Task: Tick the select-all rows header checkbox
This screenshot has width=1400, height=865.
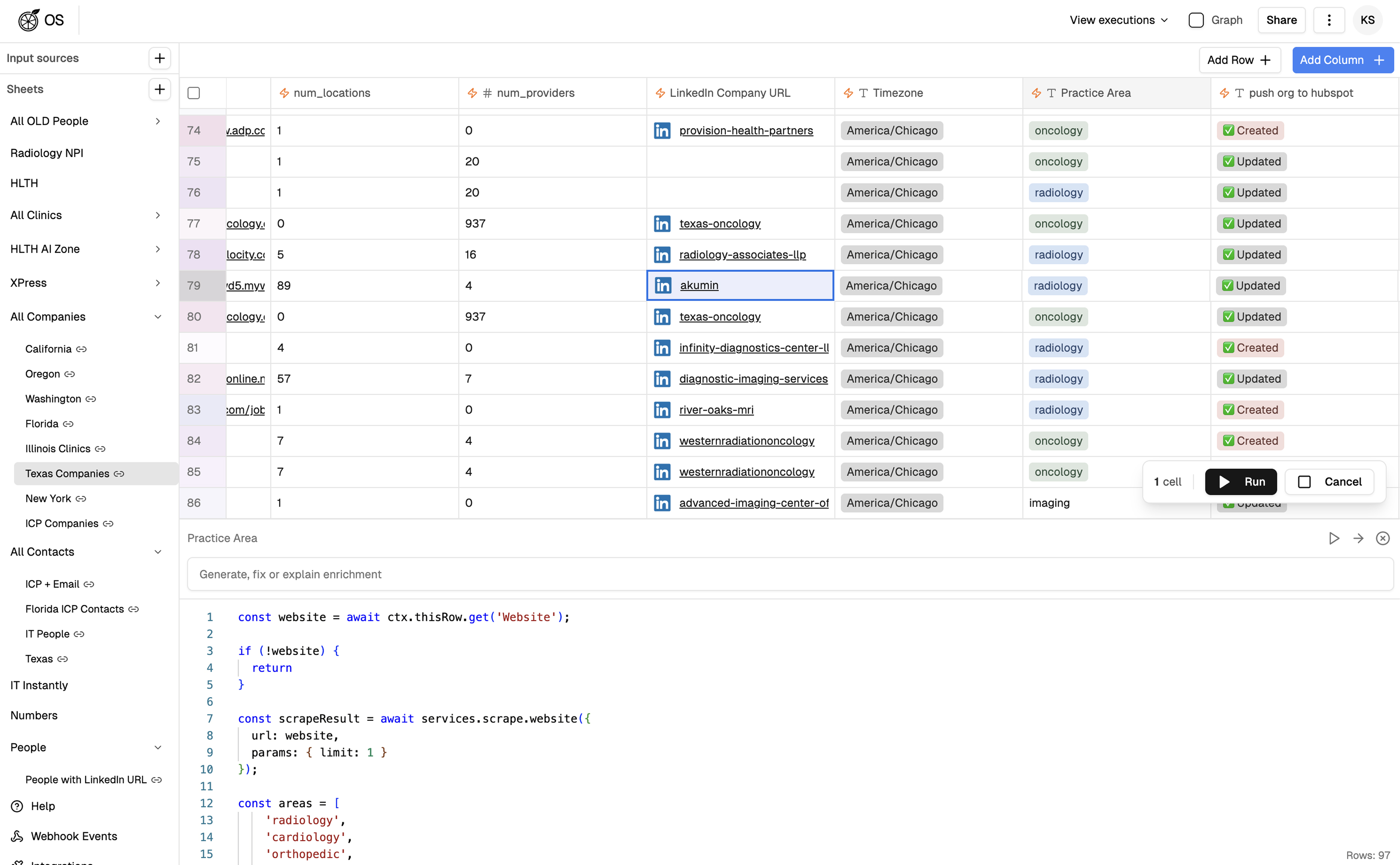Action: point(194,93)
